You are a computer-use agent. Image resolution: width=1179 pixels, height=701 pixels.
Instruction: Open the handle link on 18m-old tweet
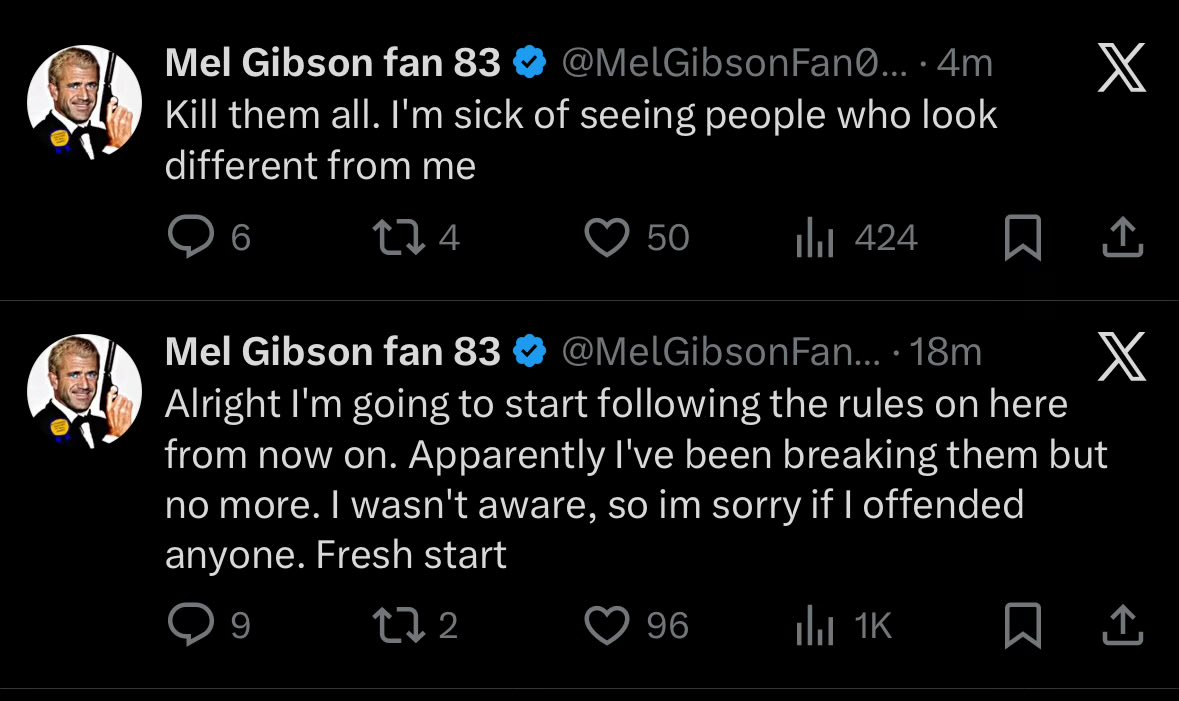pyautogui.click(x=721, y=351)
